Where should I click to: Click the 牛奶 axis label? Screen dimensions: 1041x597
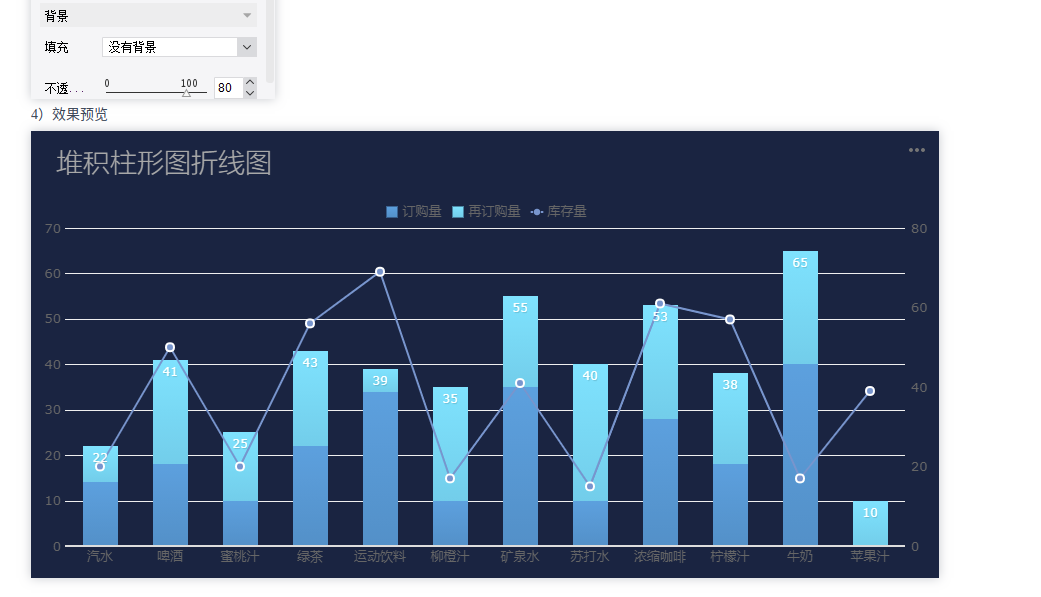800,556
